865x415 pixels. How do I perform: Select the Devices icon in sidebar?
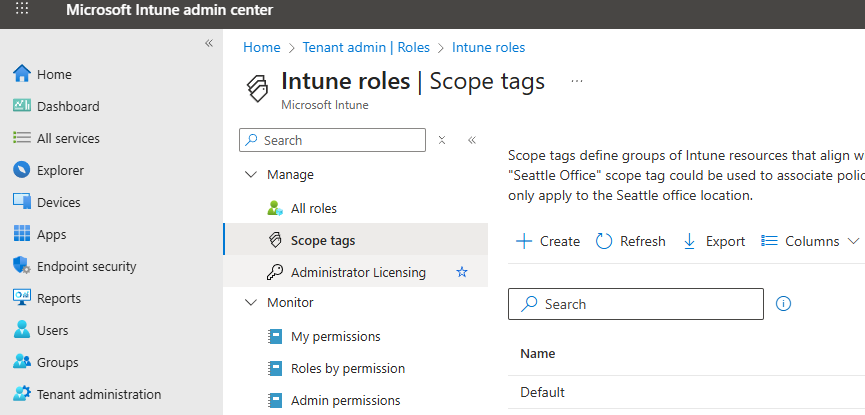(x=22, y=203)
